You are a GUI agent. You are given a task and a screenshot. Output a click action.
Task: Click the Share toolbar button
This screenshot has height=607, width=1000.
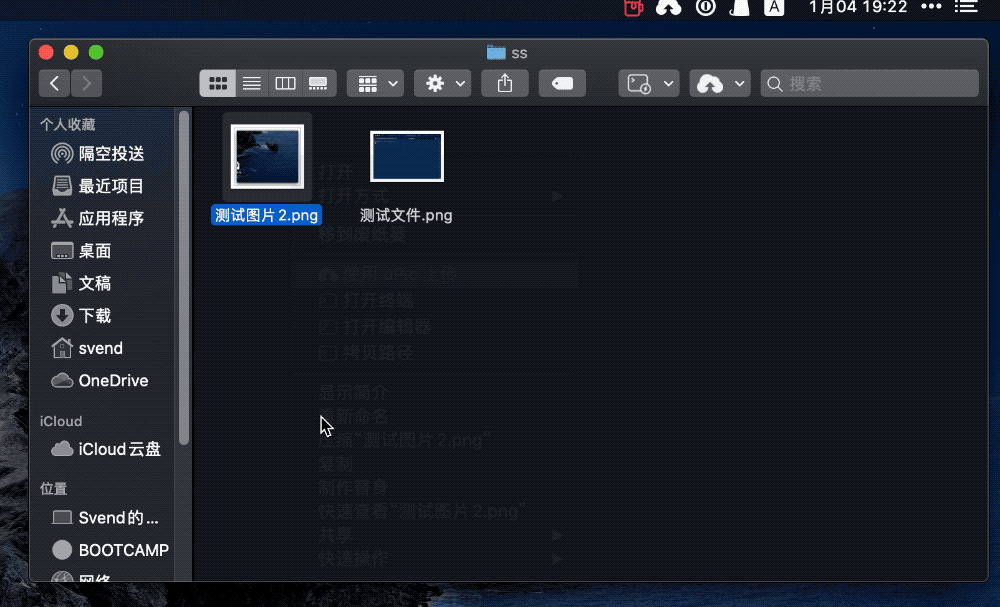[504, 84]
